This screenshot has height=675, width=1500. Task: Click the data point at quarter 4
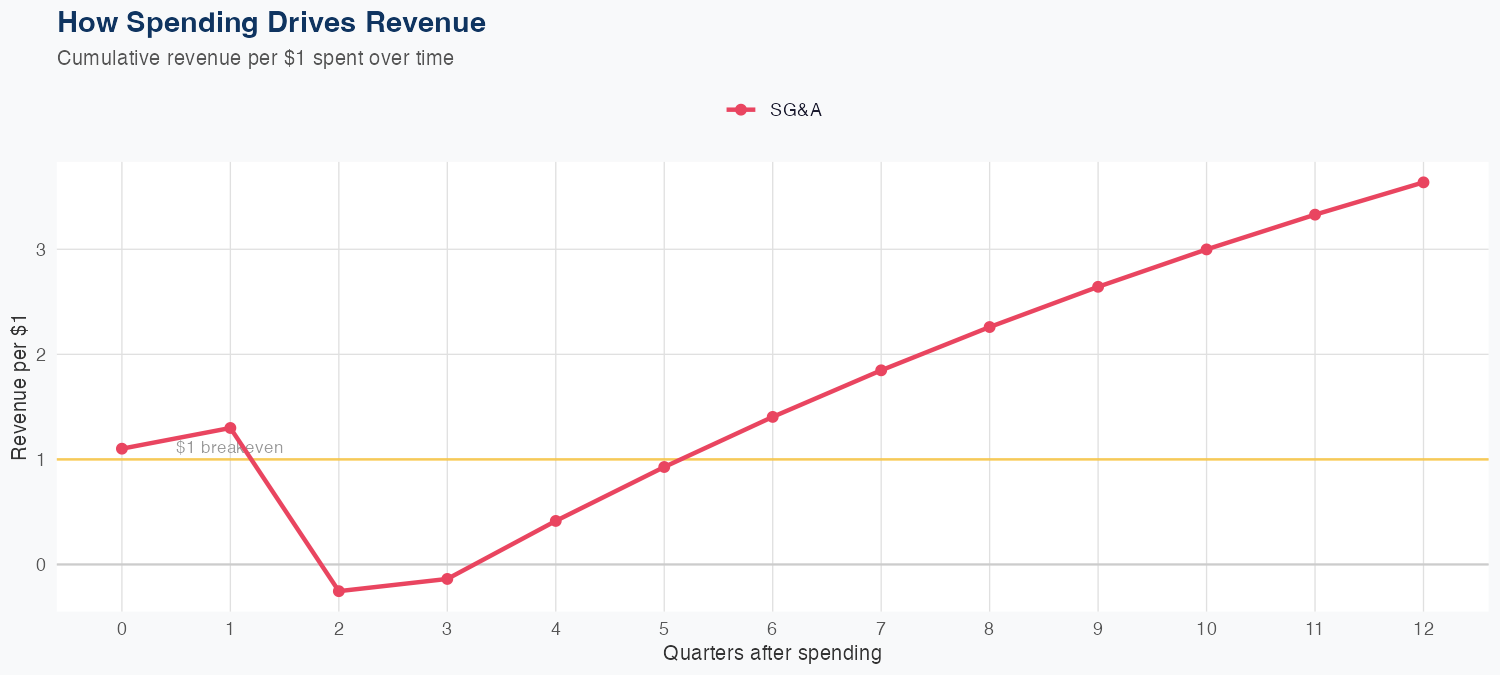556,521
